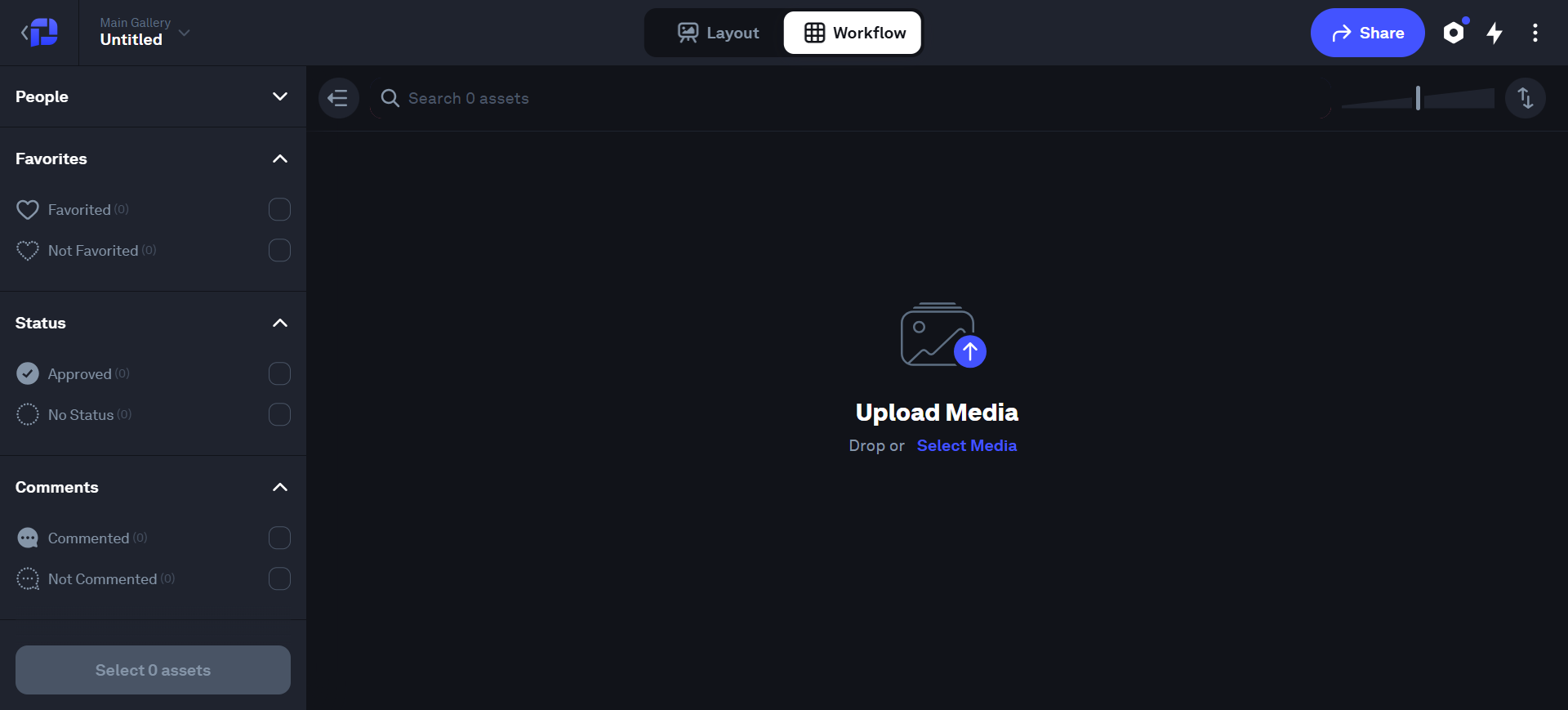Viewport: 1568px width, 710px height.
Task: Expand the People section
Action: pyautogui.click(x=280, y=96)
